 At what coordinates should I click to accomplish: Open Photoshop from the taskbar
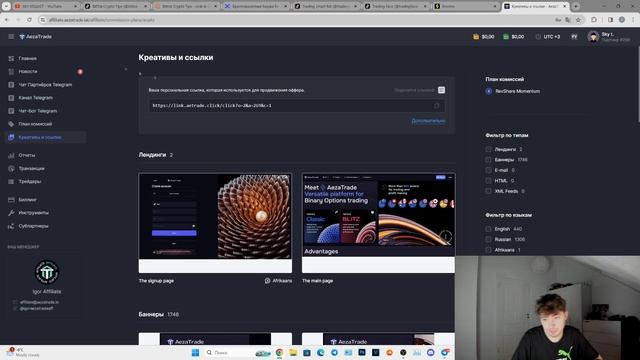tap(362, 352)
